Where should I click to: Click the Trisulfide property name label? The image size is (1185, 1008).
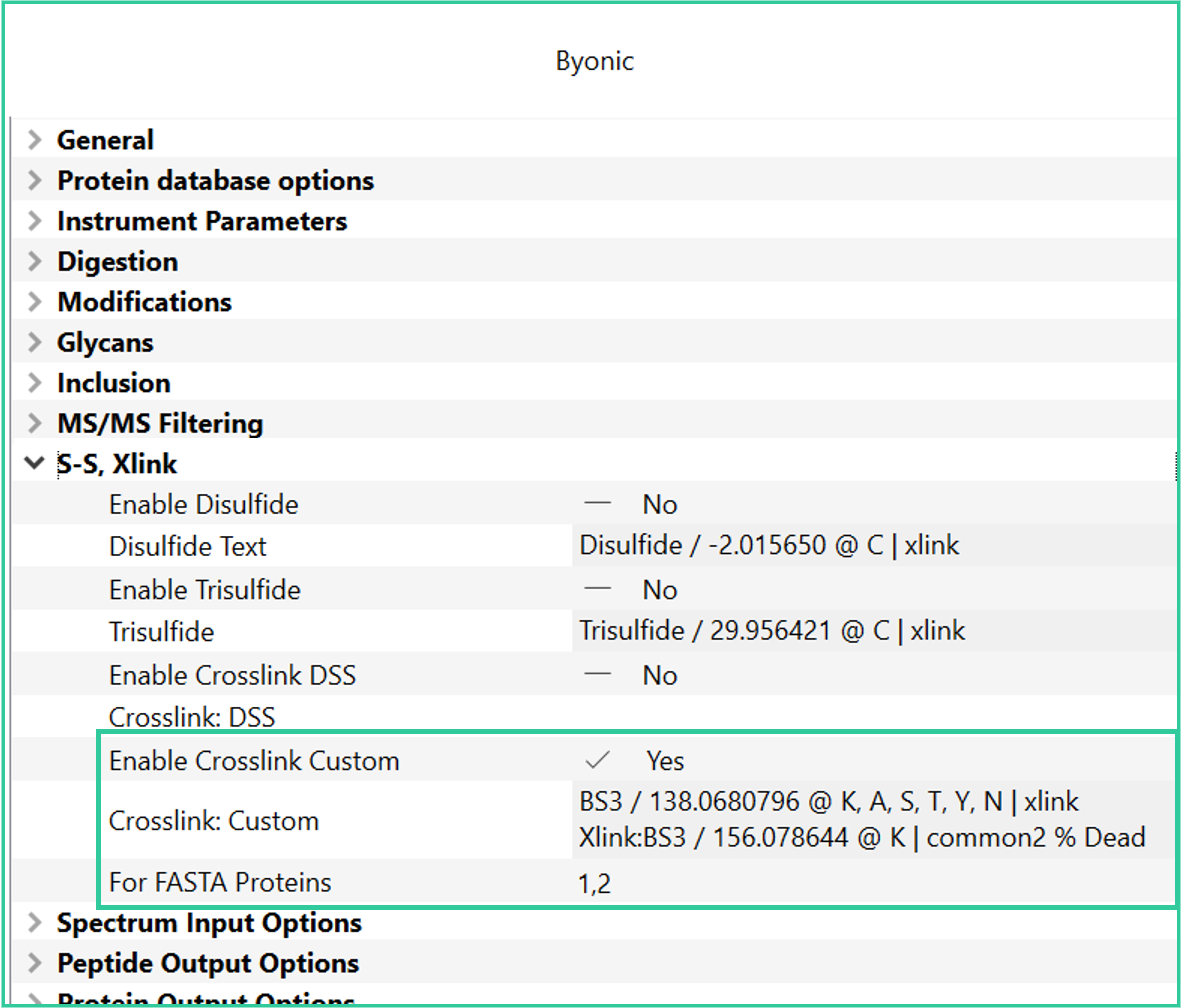coord(161,631)
